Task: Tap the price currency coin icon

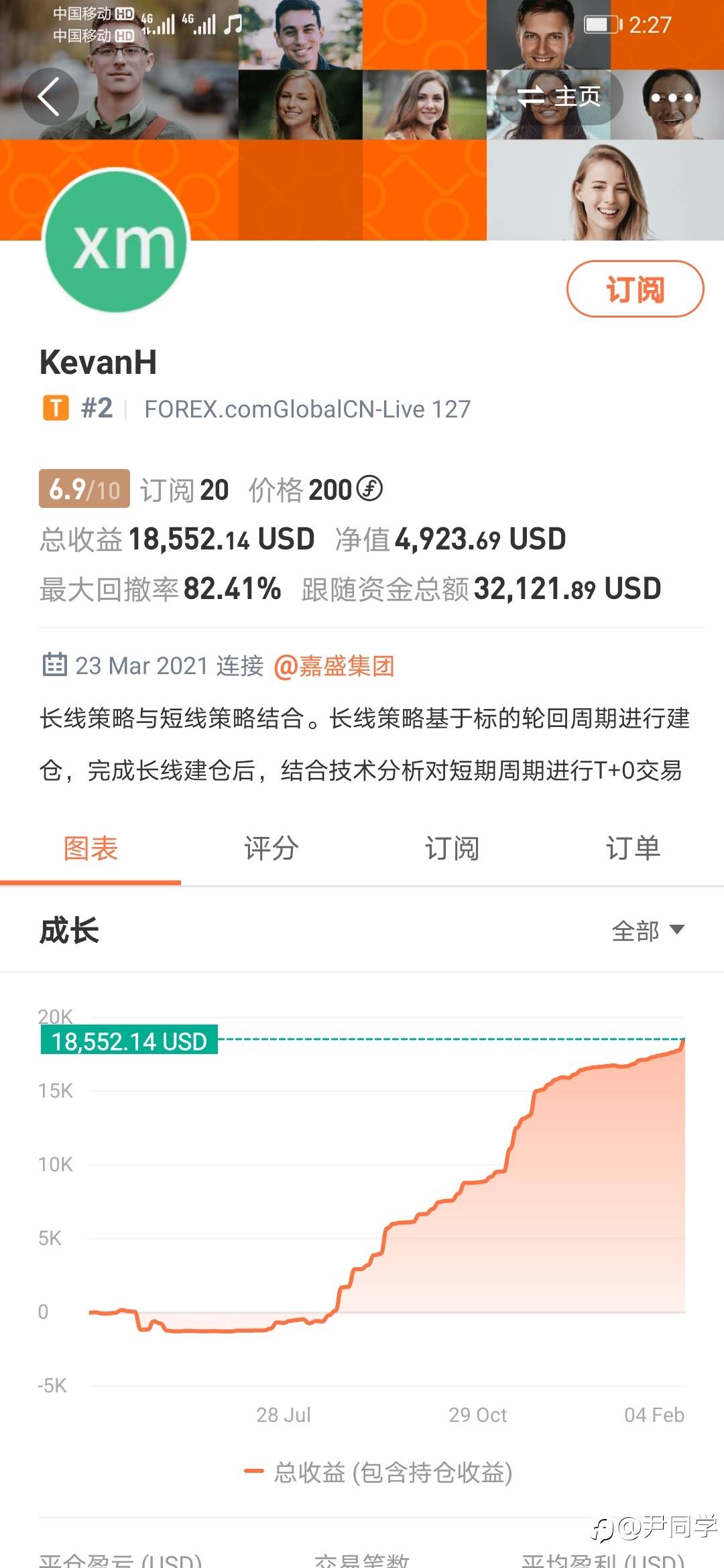Action: [369, 488]
